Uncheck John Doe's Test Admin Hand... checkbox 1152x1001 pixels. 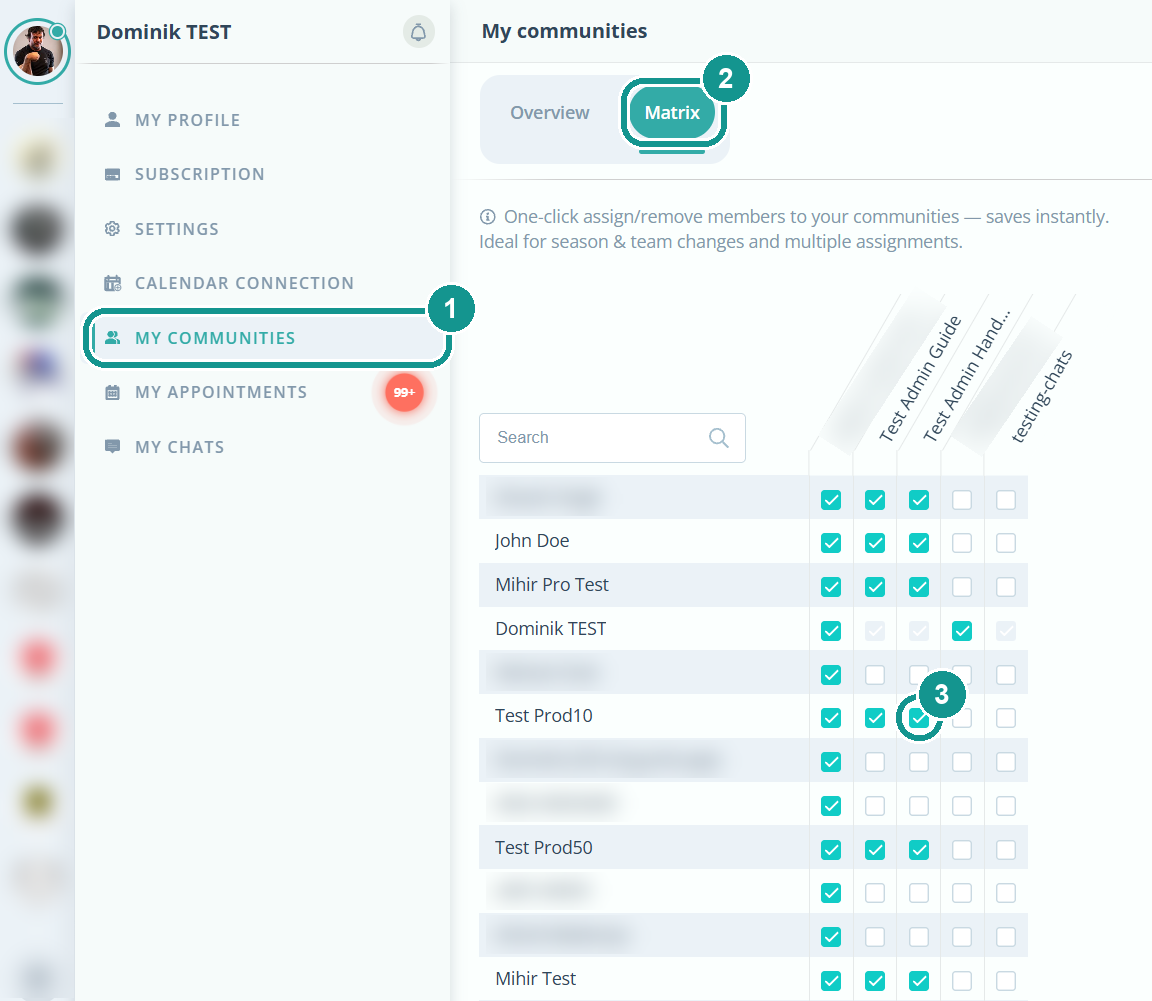click(x=918, y=543)
